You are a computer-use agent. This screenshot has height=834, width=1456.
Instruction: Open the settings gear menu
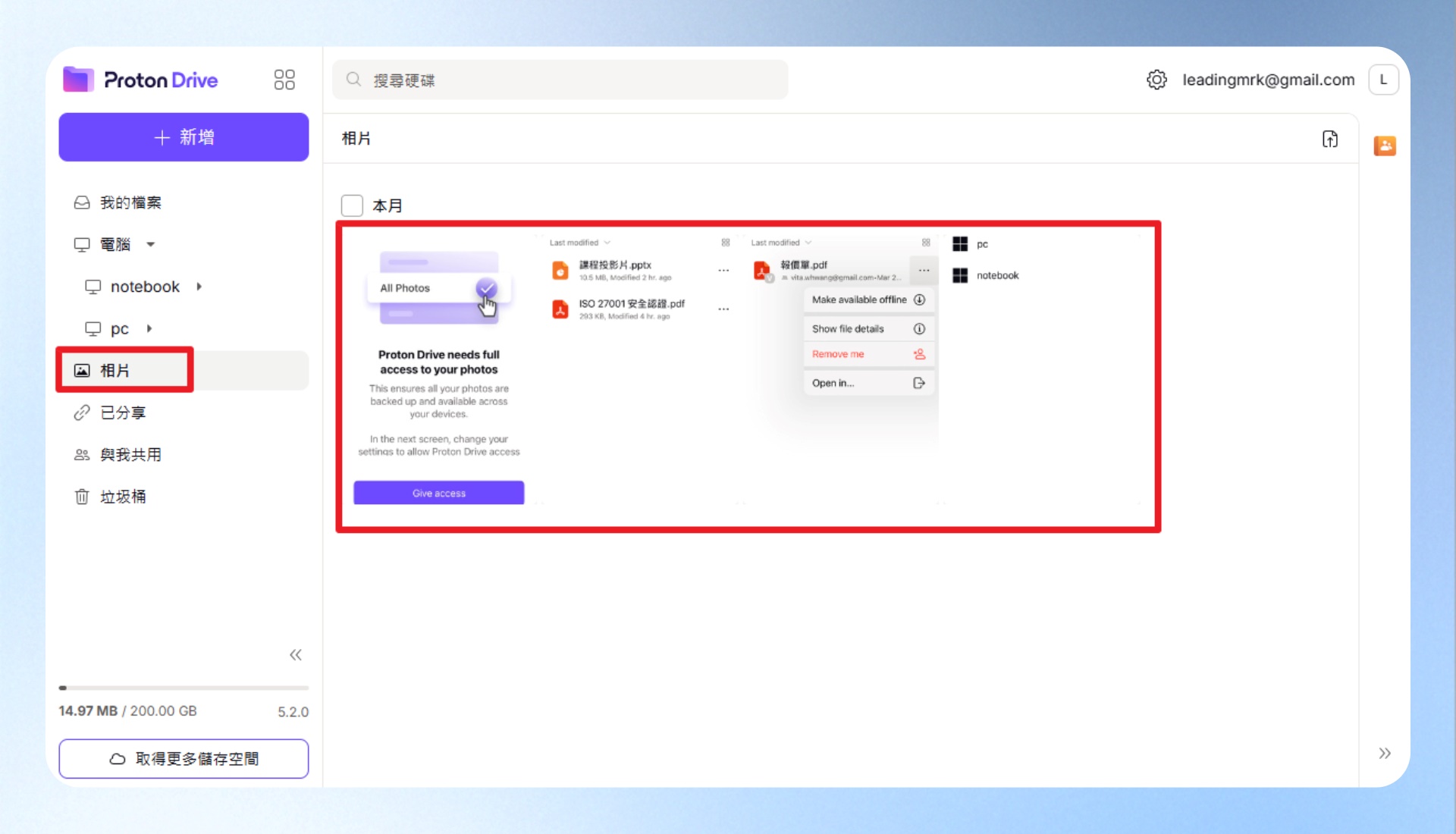(x=1156, y=80)
